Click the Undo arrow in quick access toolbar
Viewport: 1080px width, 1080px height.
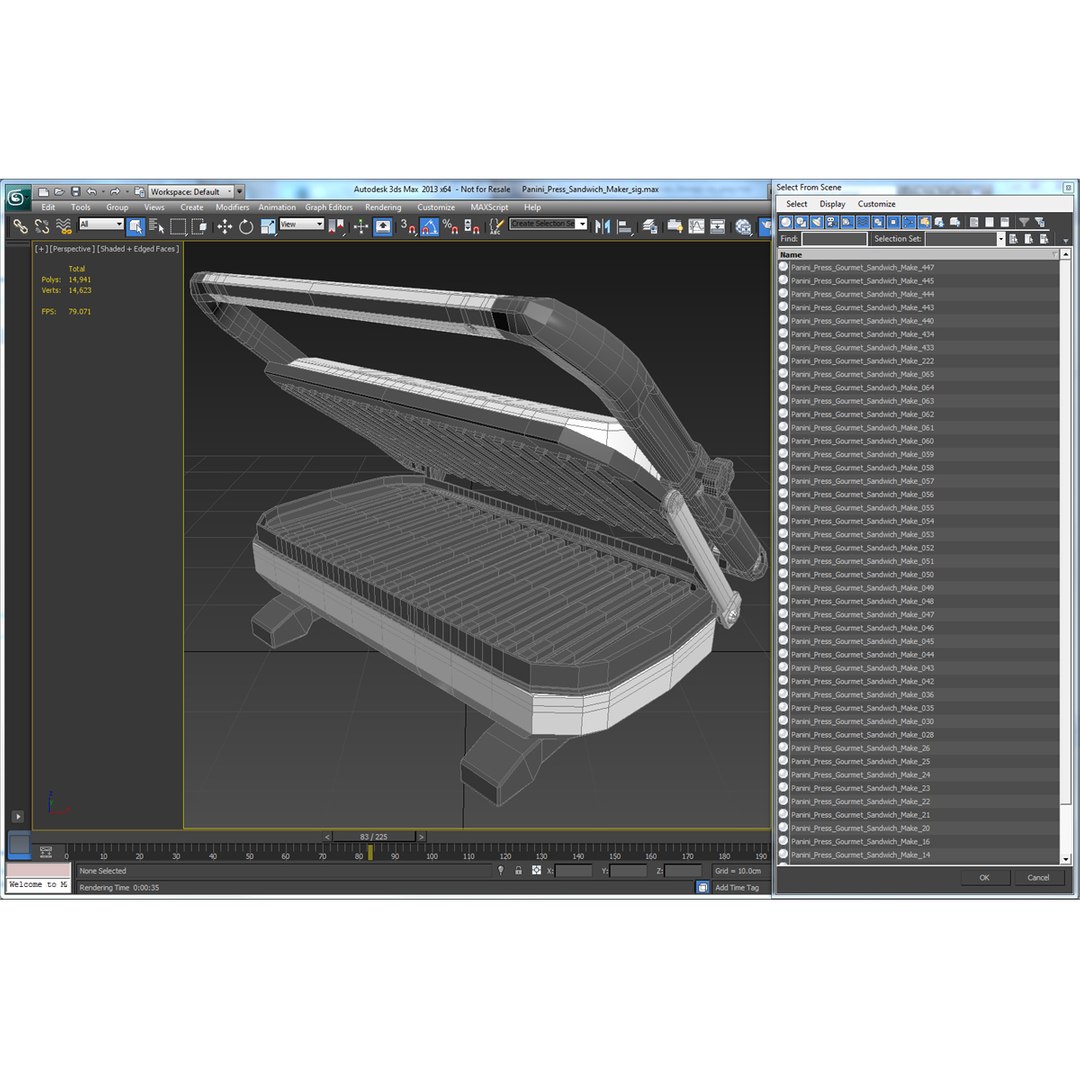91,191
